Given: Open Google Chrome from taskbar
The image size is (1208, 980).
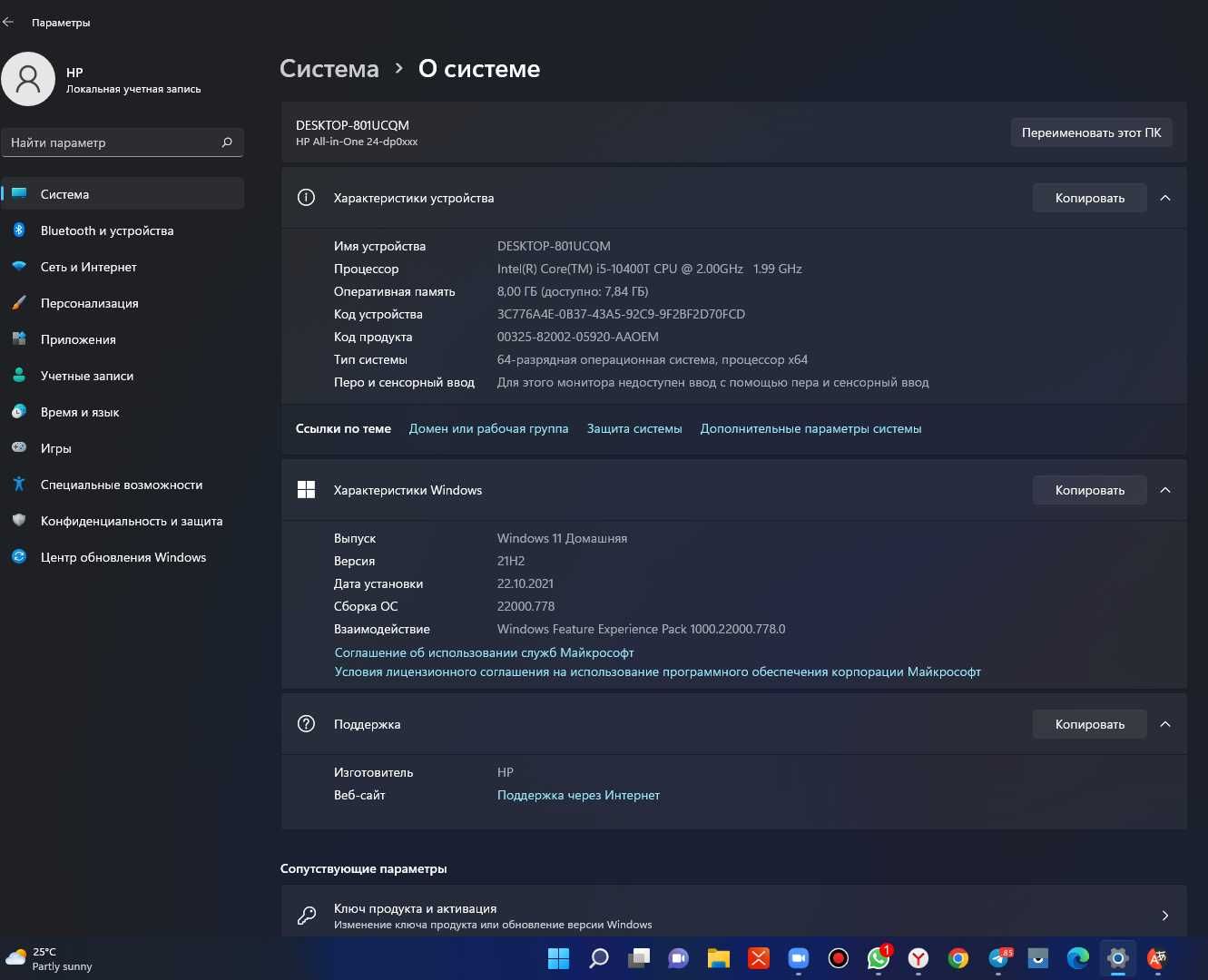Looking at the screenshot, I should pos(958,958).
